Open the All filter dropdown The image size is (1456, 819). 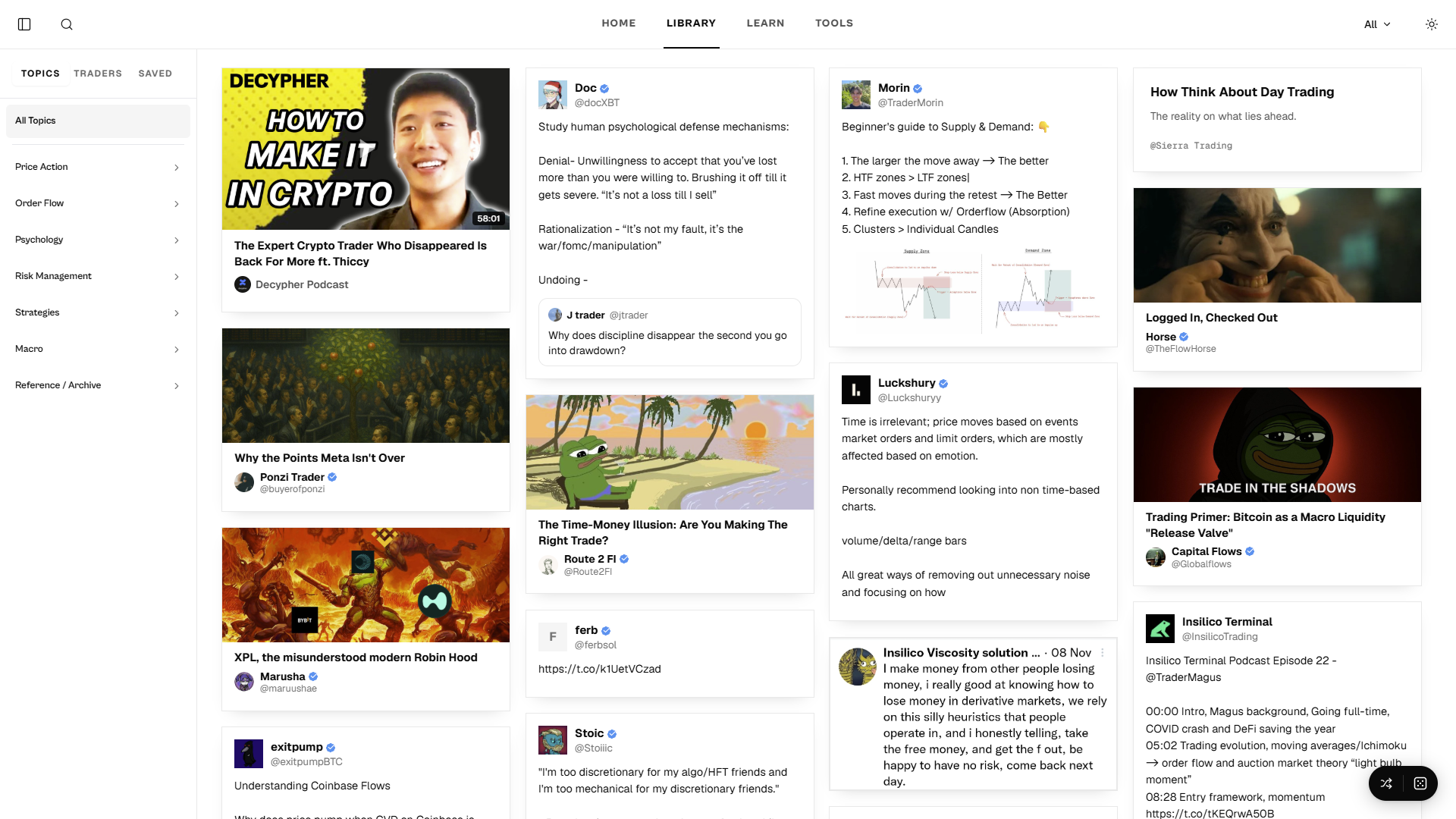pyautogui.click(x=1376, y=24)
